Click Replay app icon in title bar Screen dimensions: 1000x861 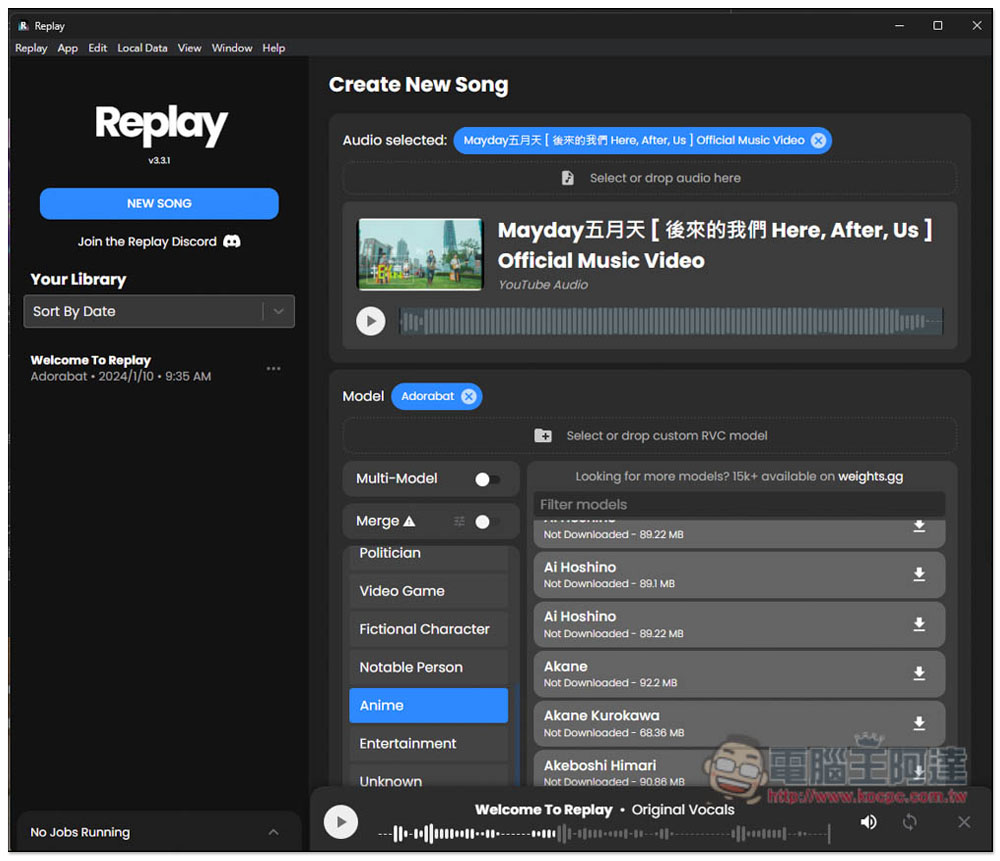tap(23, 26)
